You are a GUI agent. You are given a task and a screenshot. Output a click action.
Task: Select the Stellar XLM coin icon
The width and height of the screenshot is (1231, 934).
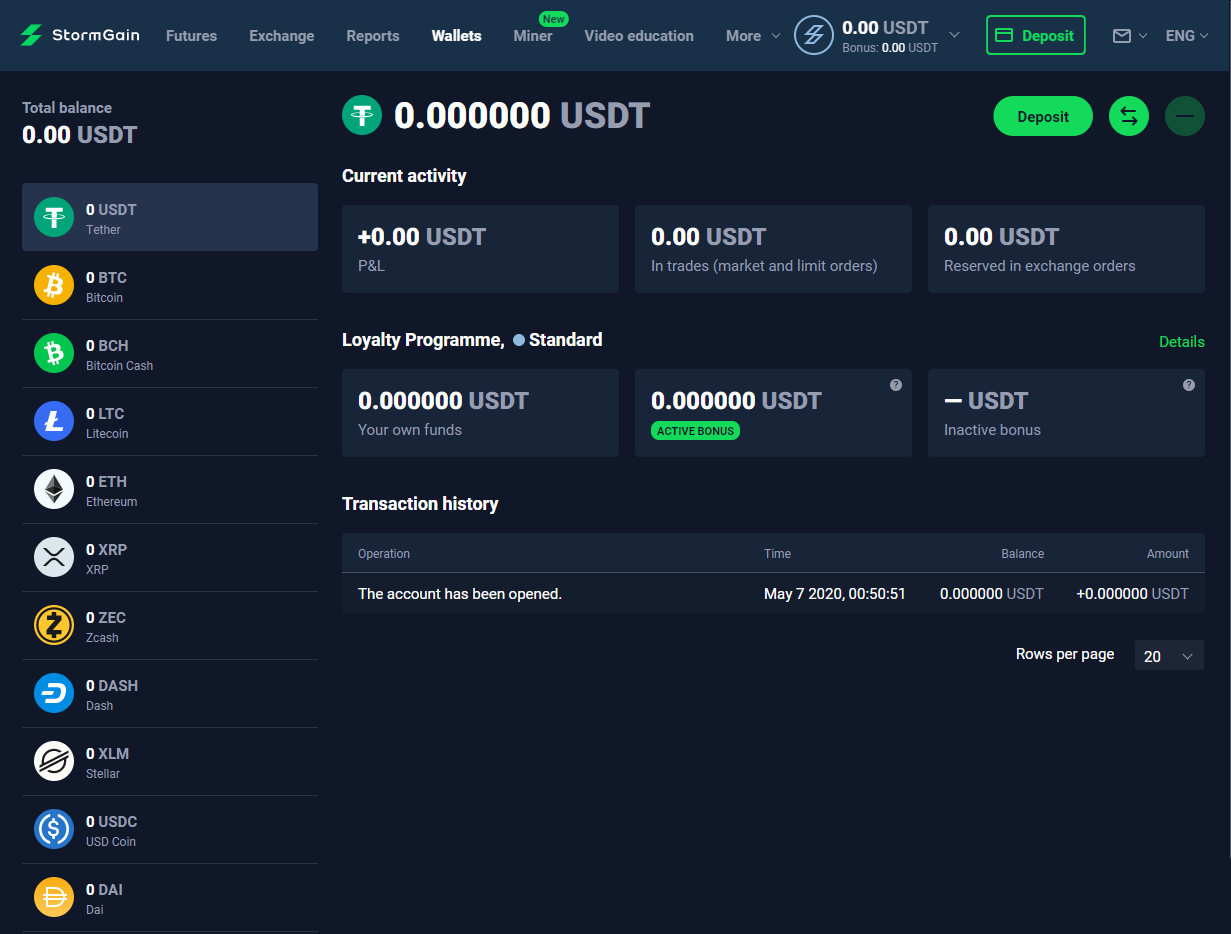pyautogui.click(x=54, y=761)
